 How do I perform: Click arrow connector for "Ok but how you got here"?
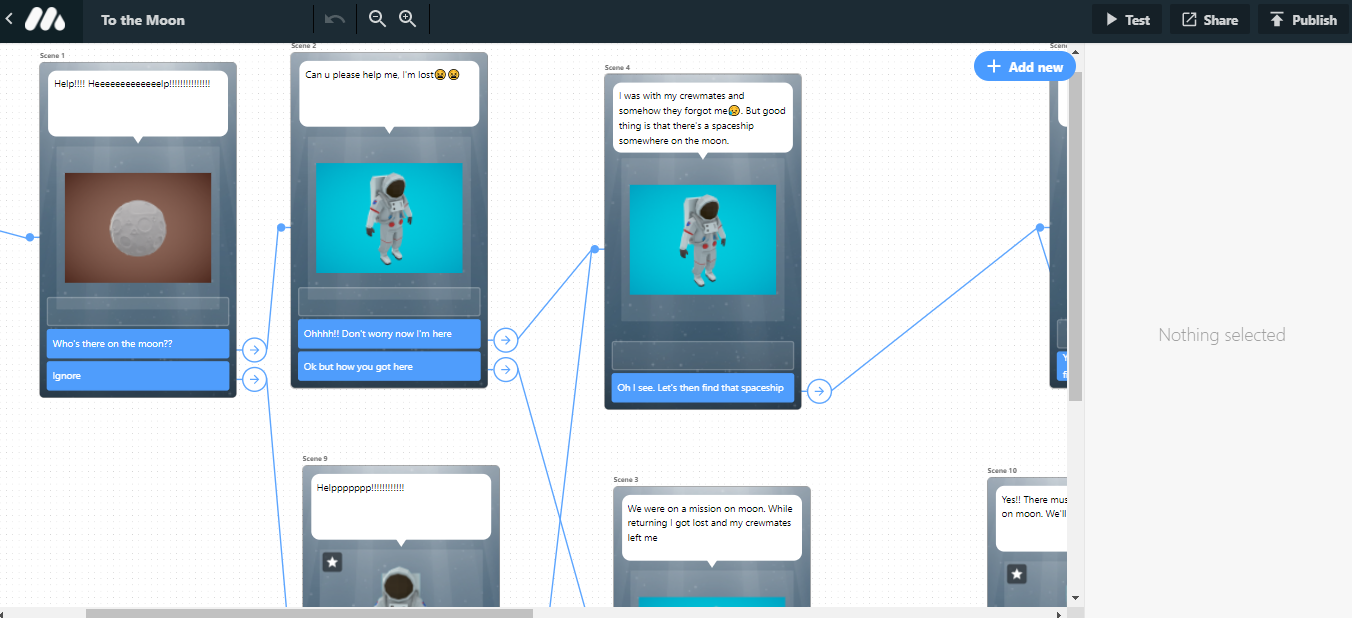point(506,370)
